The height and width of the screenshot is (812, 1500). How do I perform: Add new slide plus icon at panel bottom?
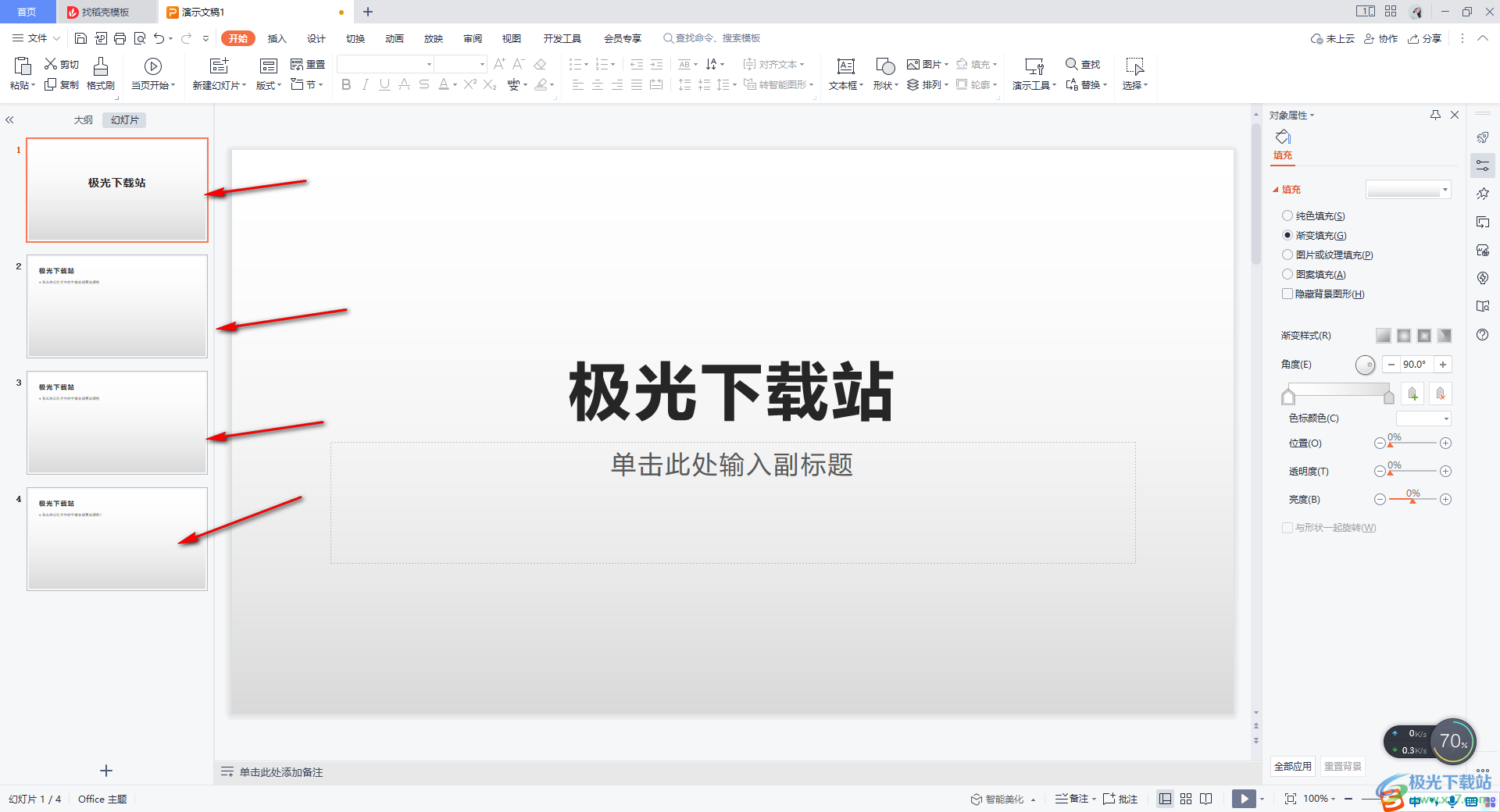tap(106, 771)
